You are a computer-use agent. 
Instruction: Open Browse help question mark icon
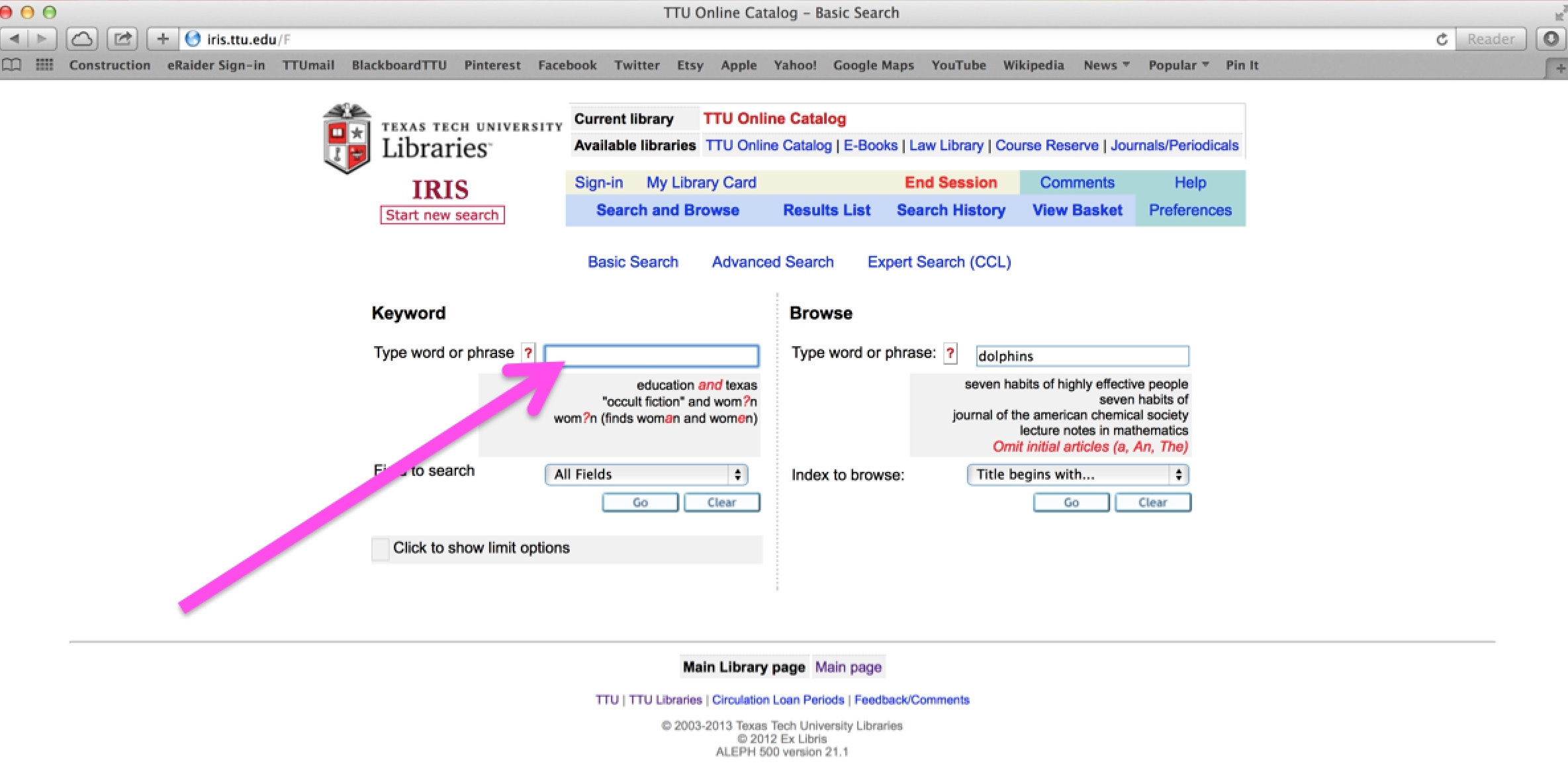click(x=950, y=353)
